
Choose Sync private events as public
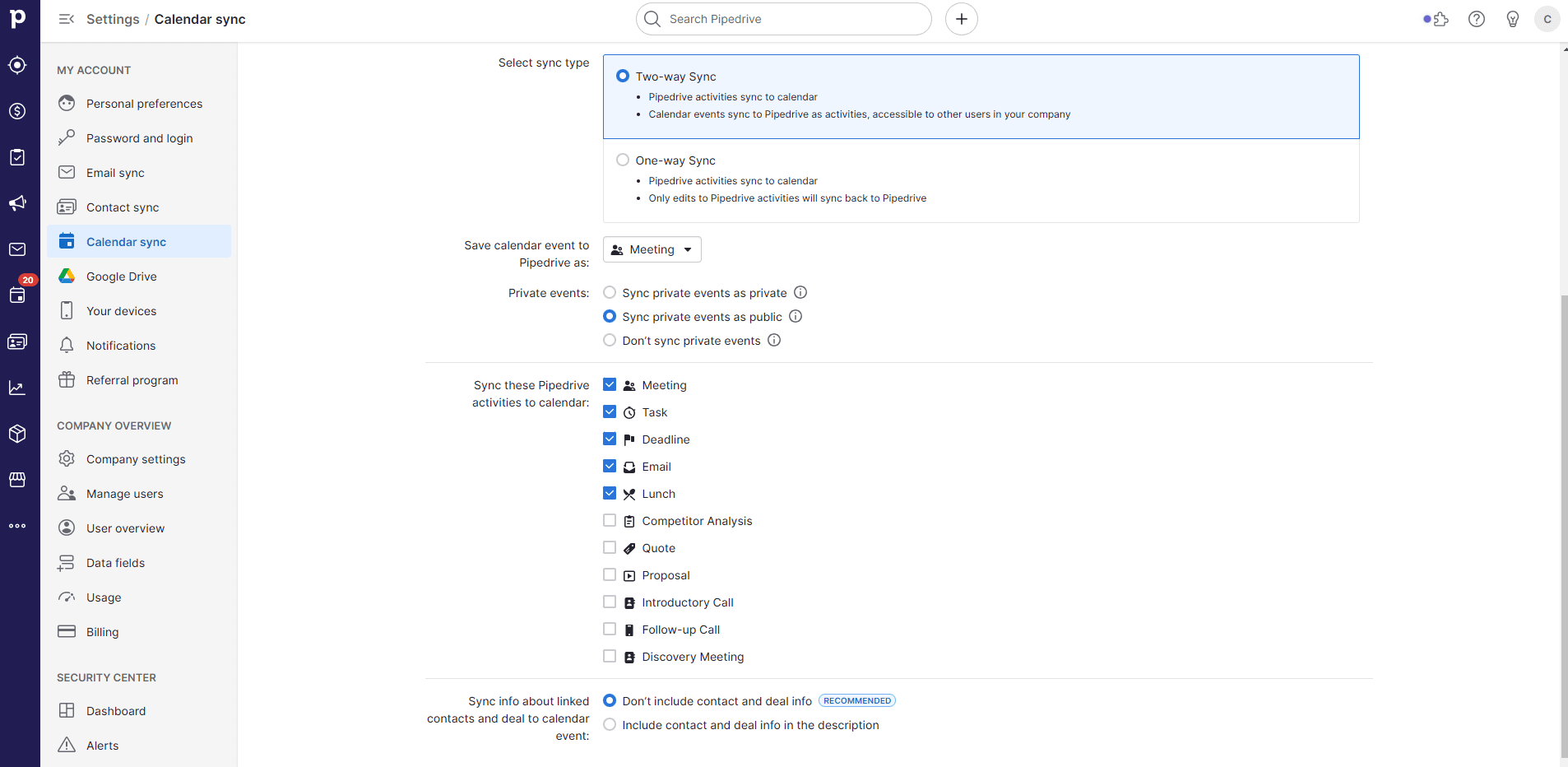point(610,316)
